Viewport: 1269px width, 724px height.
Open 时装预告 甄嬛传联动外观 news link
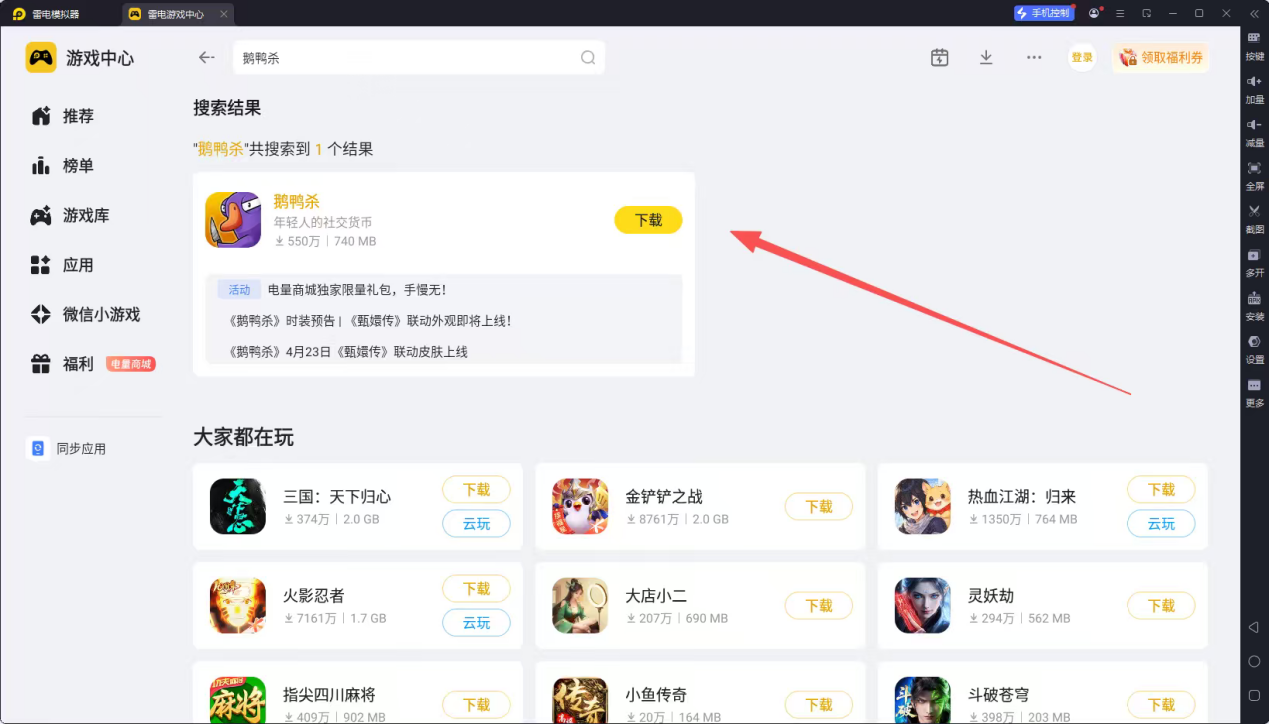(x=370, y=321)
